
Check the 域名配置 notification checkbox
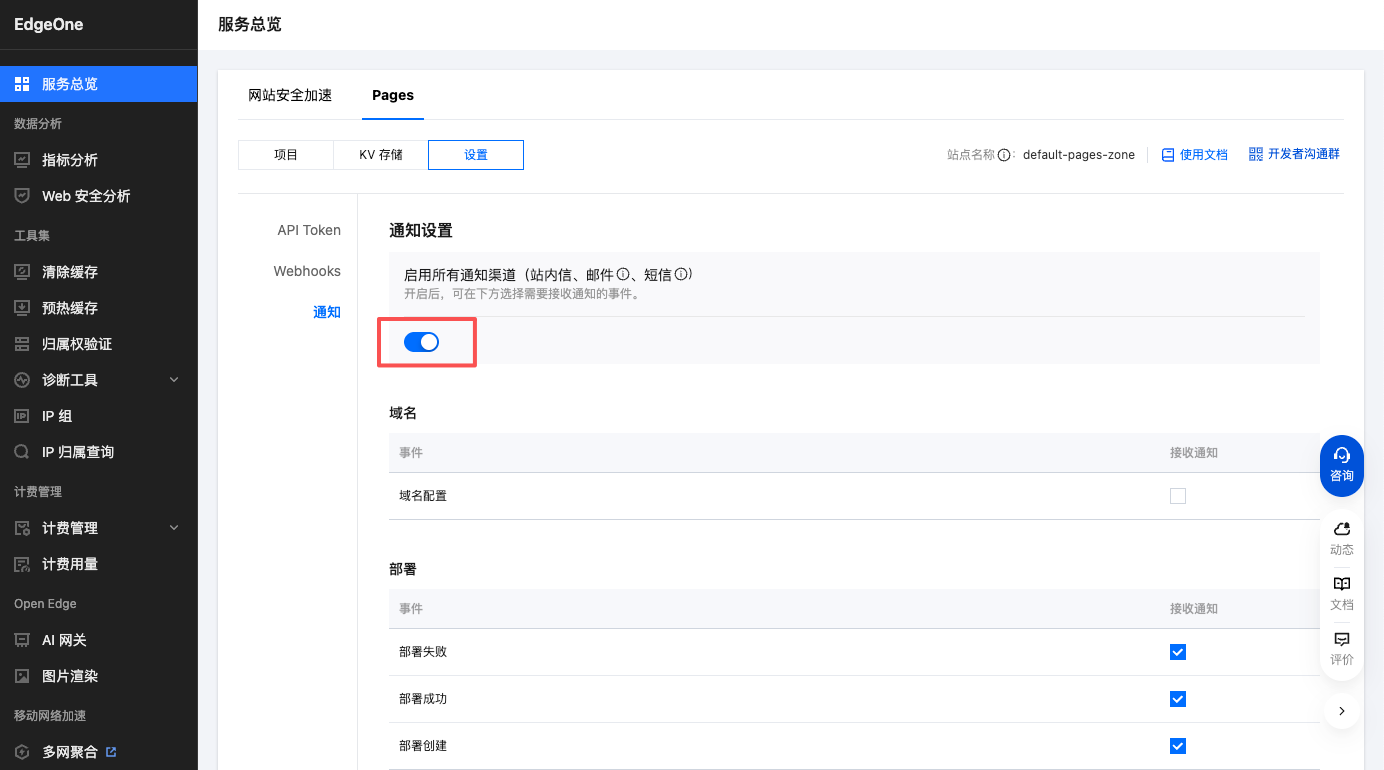point(1177,496)
